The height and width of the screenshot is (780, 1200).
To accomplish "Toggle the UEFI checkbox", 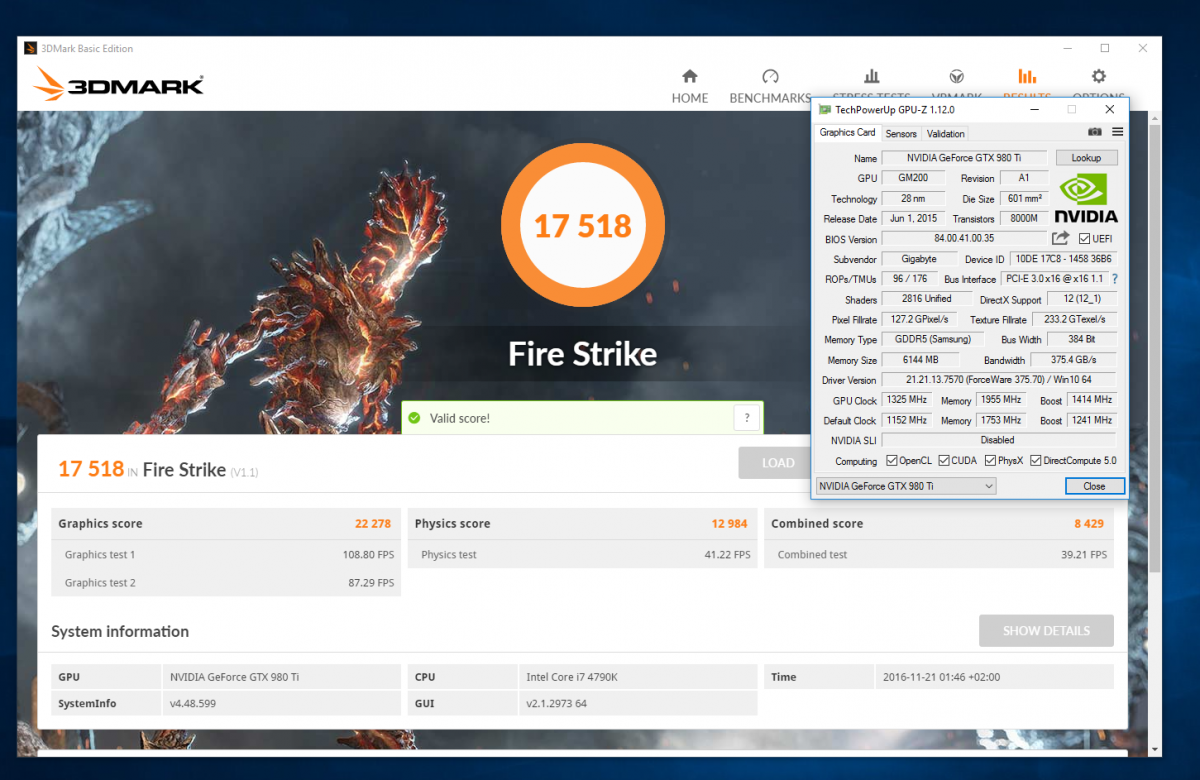I will 1085,239.
